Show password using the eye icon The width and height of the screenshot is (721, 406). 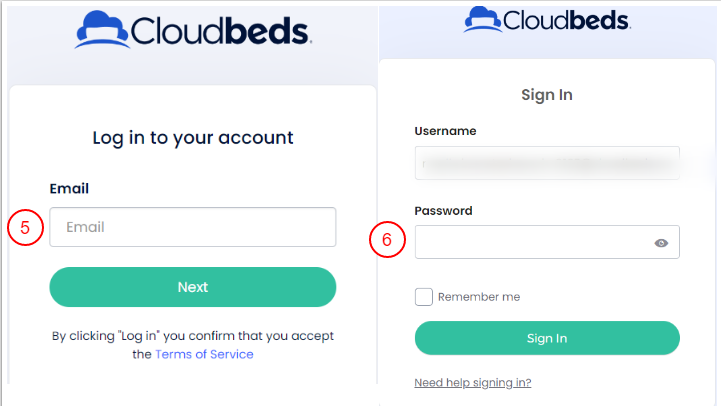[661, 243]
